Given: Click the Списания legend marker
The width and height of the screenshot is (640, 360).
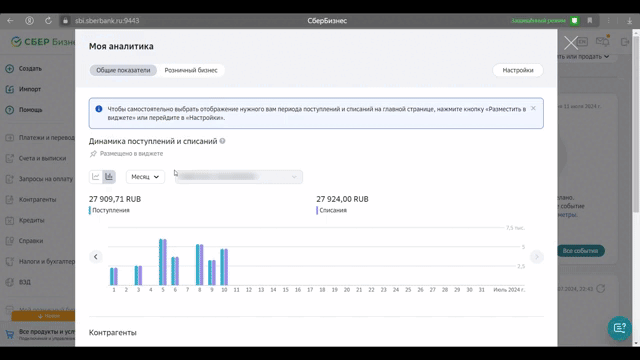Looking at the screenshot, I should click(317, 210).
